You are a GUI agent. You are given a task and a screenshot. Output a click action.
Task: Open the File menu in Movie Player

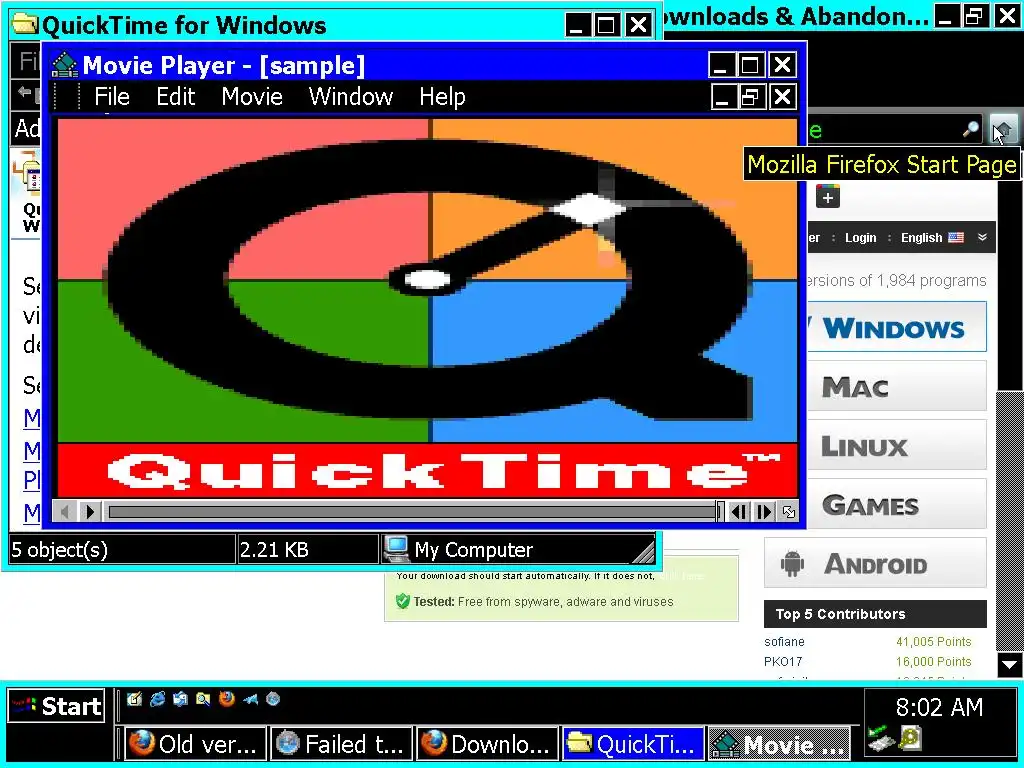(x=112, y=97)
